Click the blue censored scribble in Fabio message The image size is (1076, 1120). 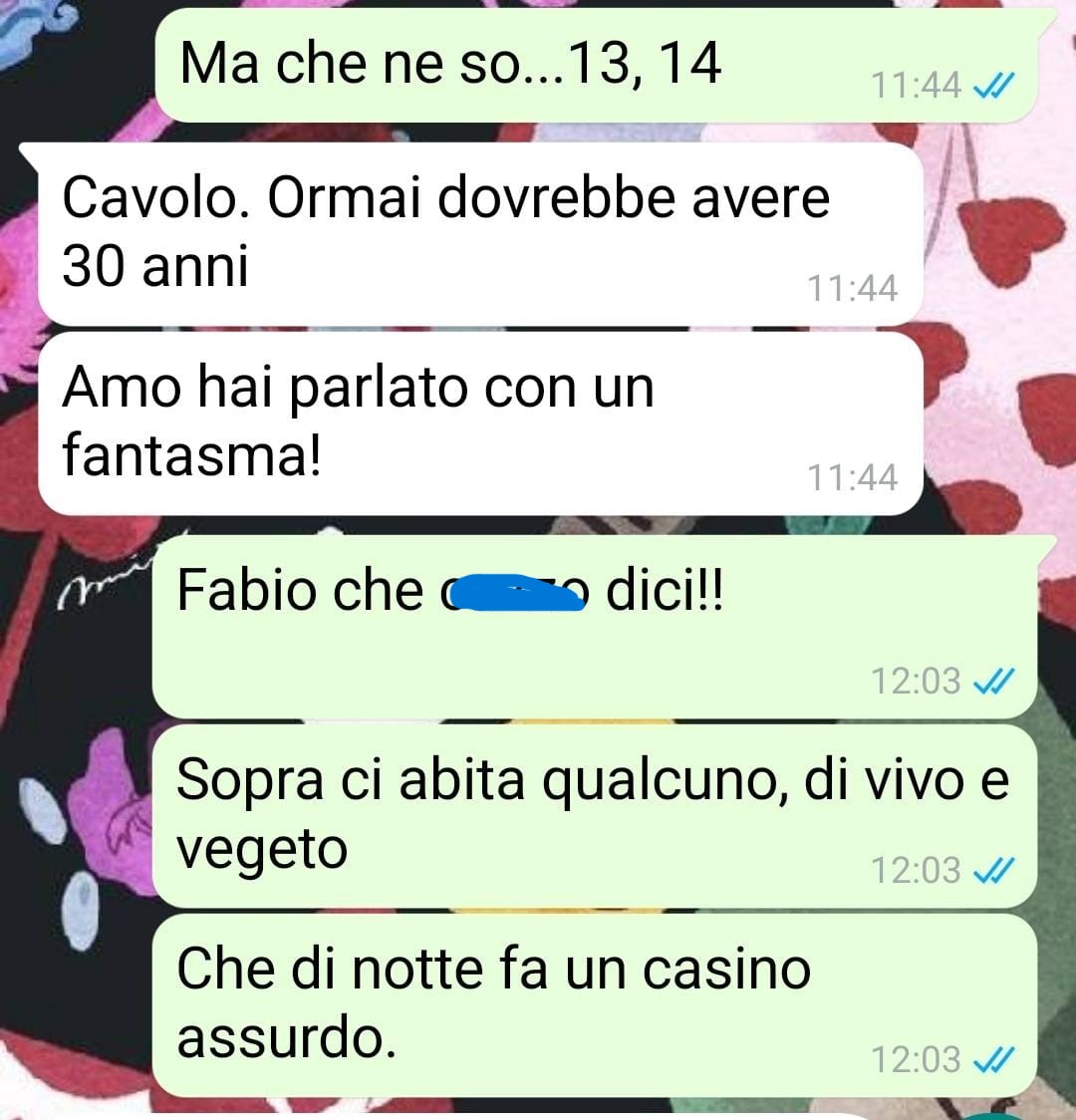point(518,592)
